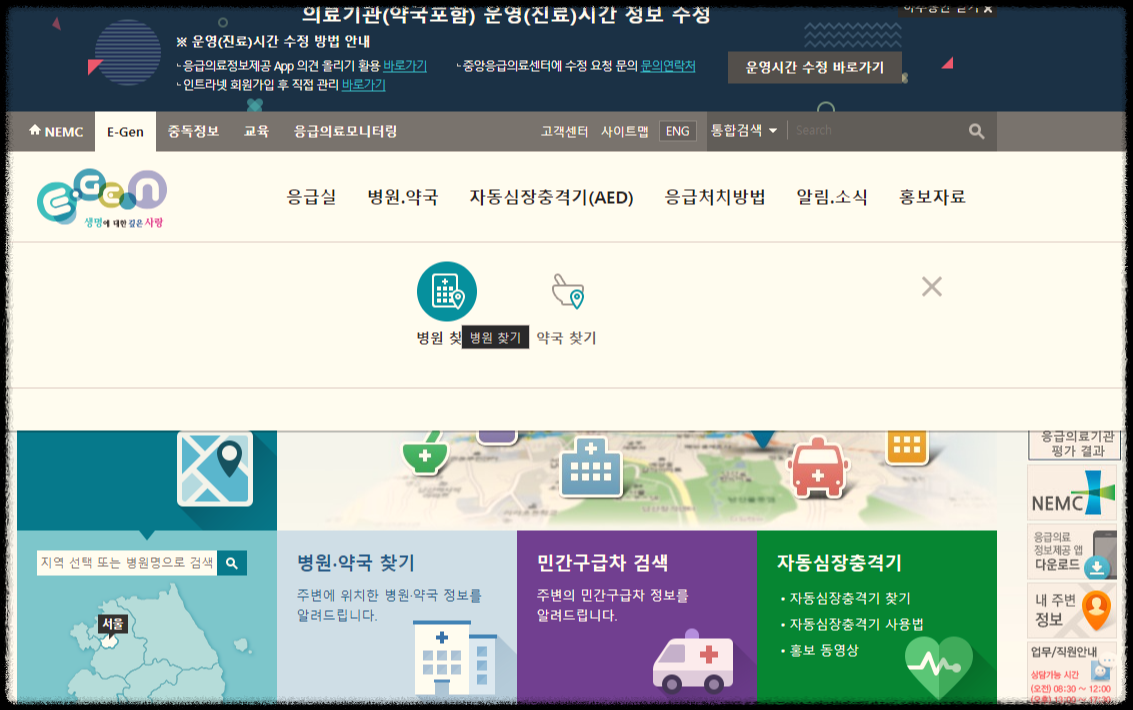
Task: Click the 문의연락처 link
Action: coord(668,66)
